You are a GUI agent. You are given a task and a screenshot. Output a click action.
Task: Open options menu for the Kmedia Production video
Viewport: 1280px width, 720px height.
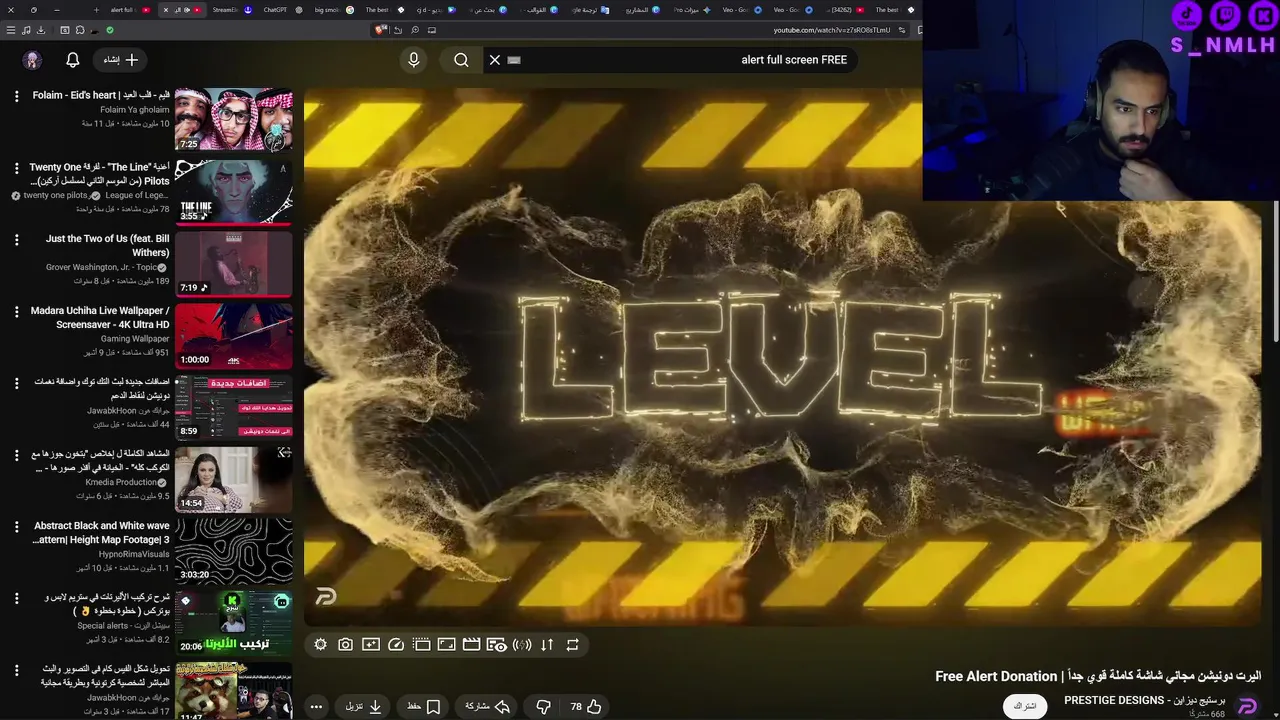pyautogui.click(x=16, y=455)
